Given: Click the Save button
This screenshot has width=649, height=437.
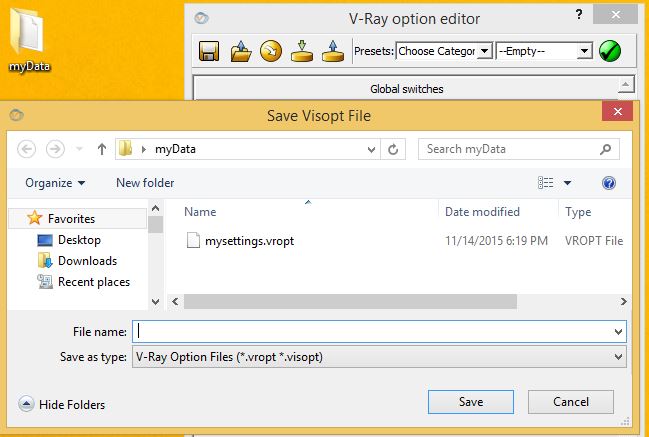Looking at the screenshot, I should point(471,402).
